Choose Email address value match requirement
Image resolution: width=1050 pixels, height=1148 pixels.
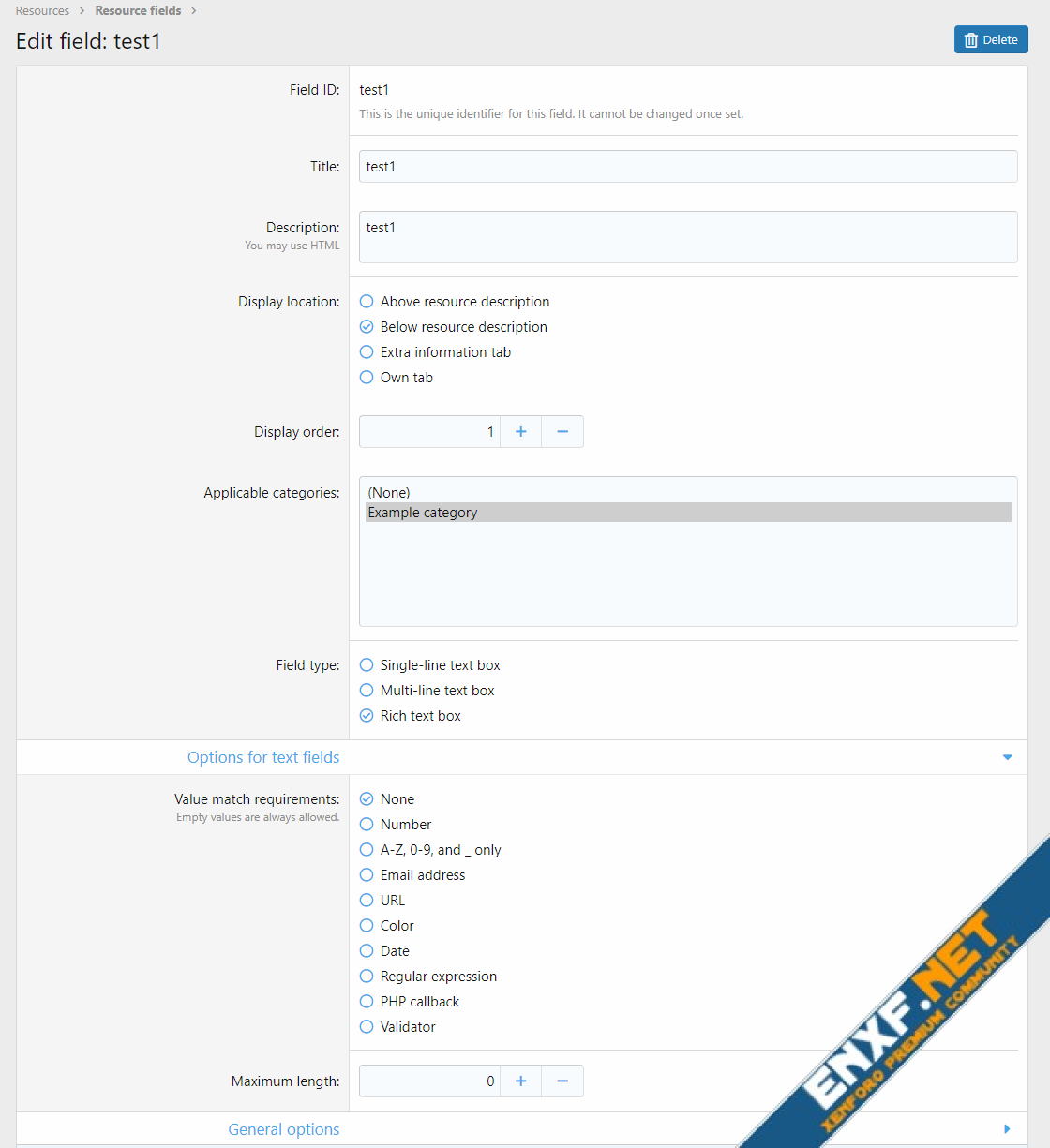point(367,875)
